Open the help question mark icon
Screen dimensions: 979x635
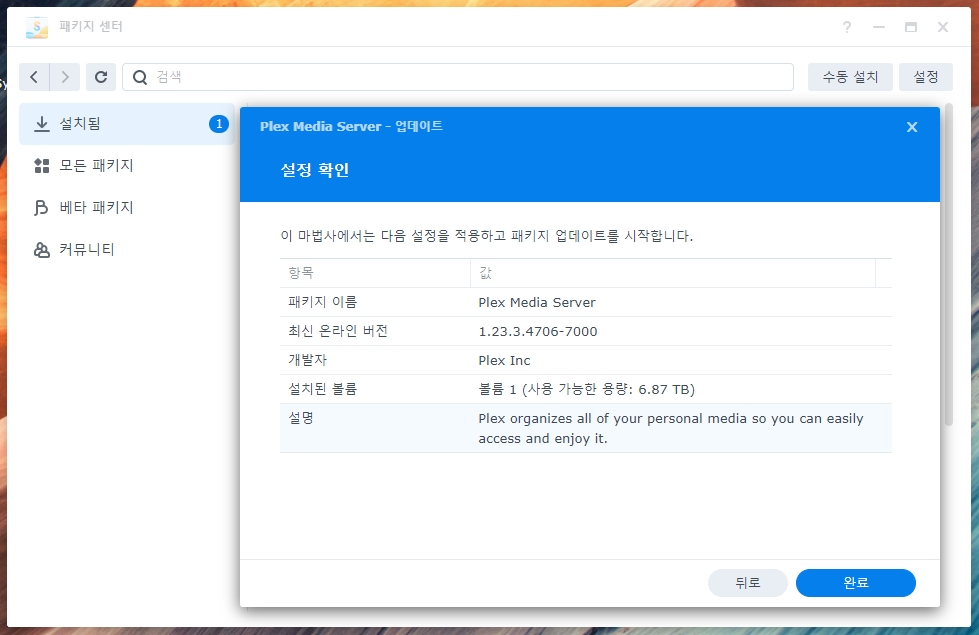coord(847,27)
